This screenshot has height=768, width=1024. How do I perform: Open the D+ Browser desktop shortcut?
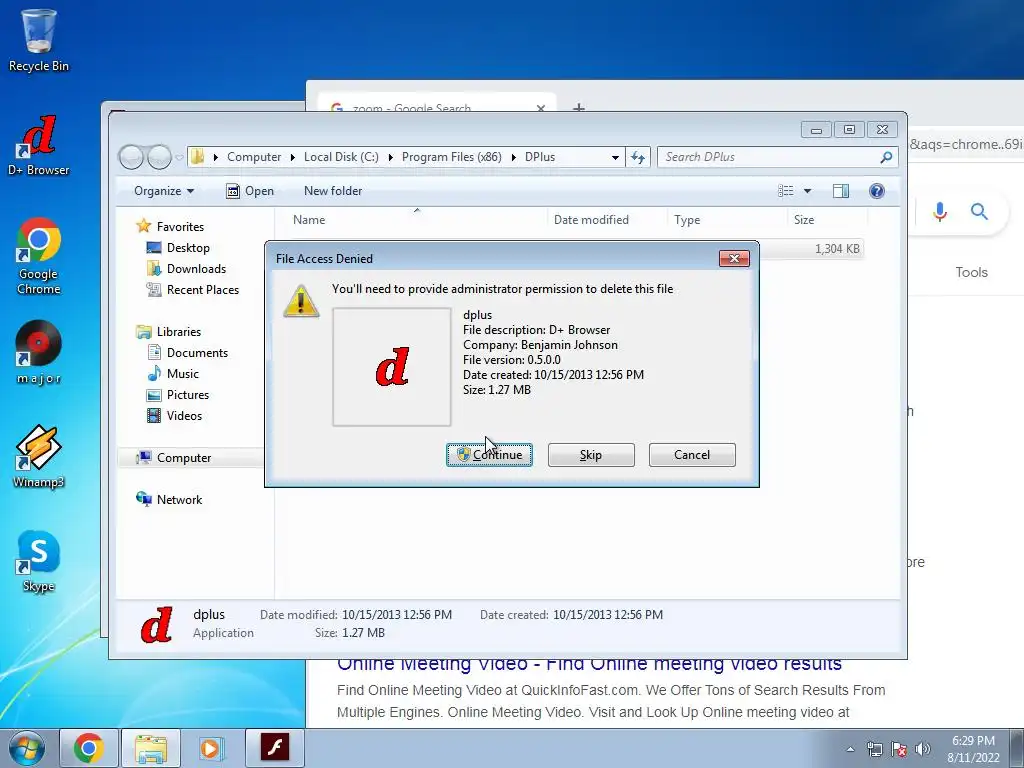pos(39,145)
